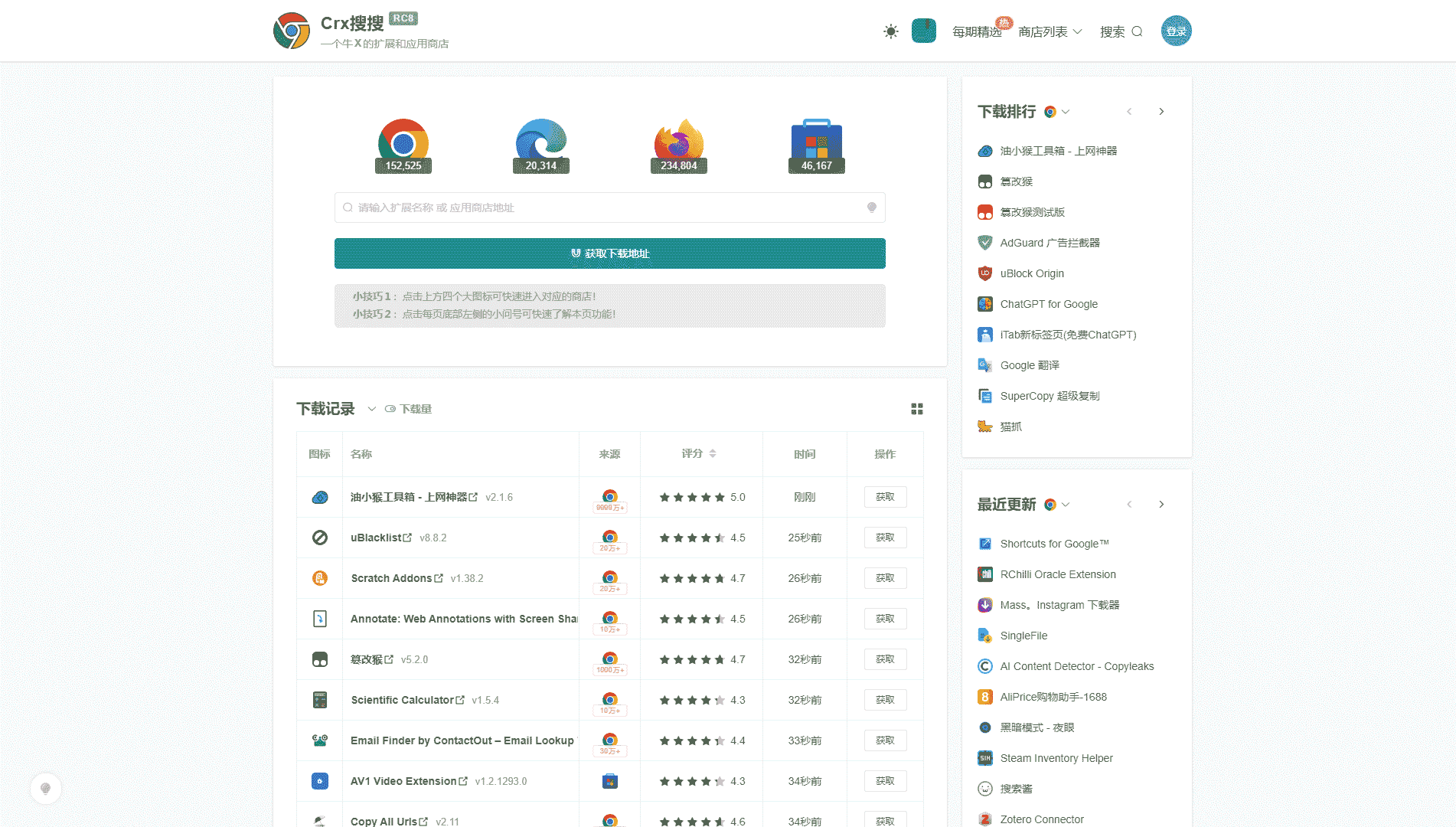The image size is (1456, 827).
Task: Open ChatGPT for Google ranking item
Action: coord(1038,304)
